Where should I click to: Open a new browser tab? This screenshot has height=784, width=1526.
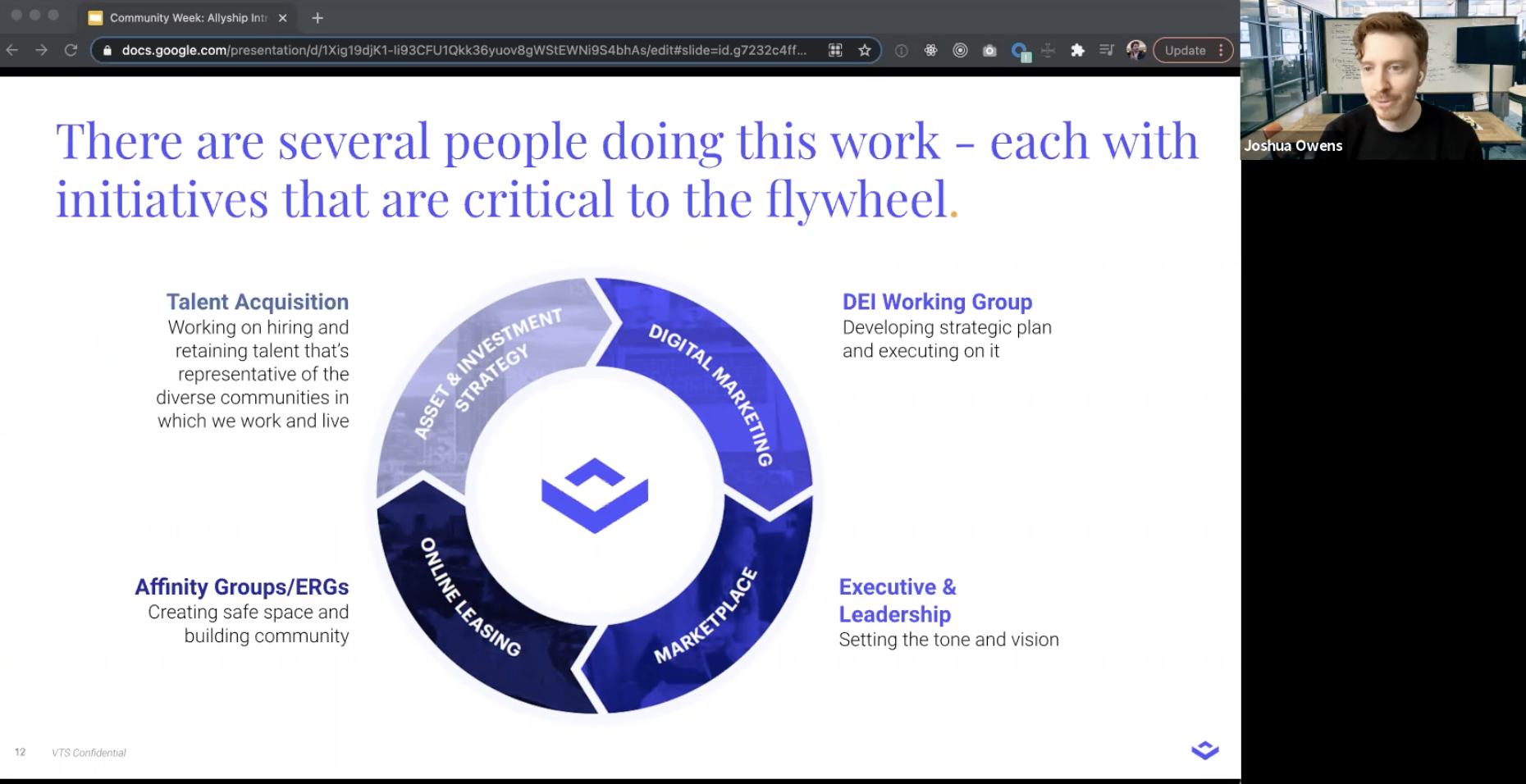[318, 17]
